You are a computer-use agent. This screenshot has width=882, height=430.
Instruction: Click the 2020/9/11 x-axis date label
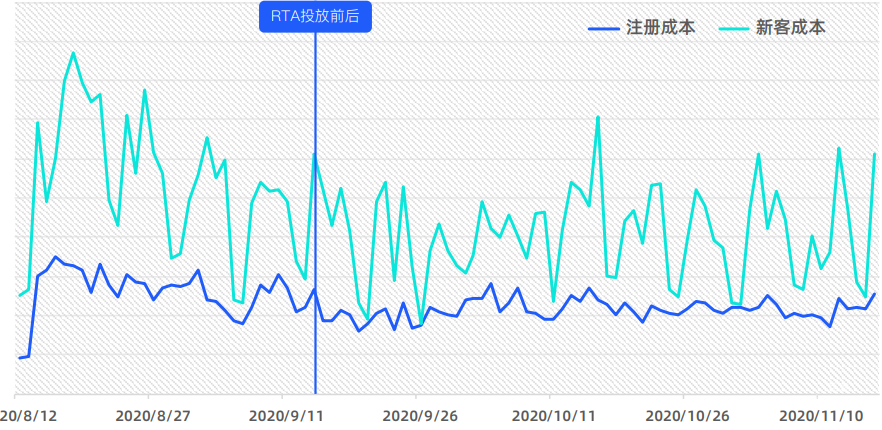pos(286,416)
